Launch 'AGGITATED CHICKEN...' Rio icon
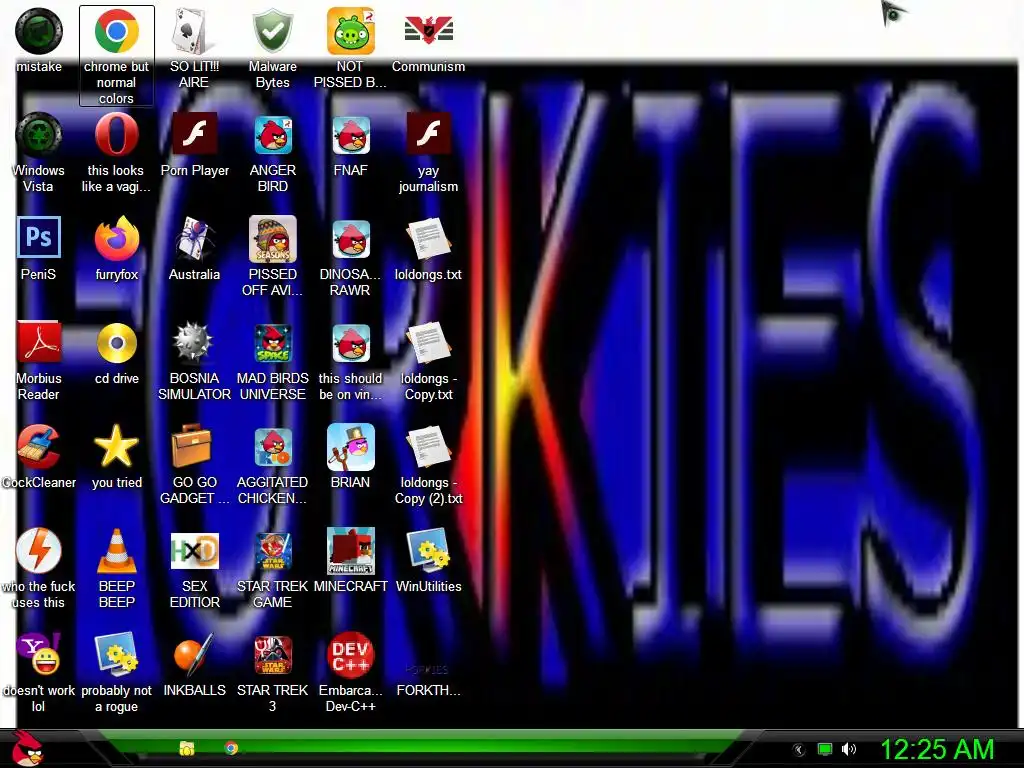This screenshot has width=1024, height=768. [272, 447]
